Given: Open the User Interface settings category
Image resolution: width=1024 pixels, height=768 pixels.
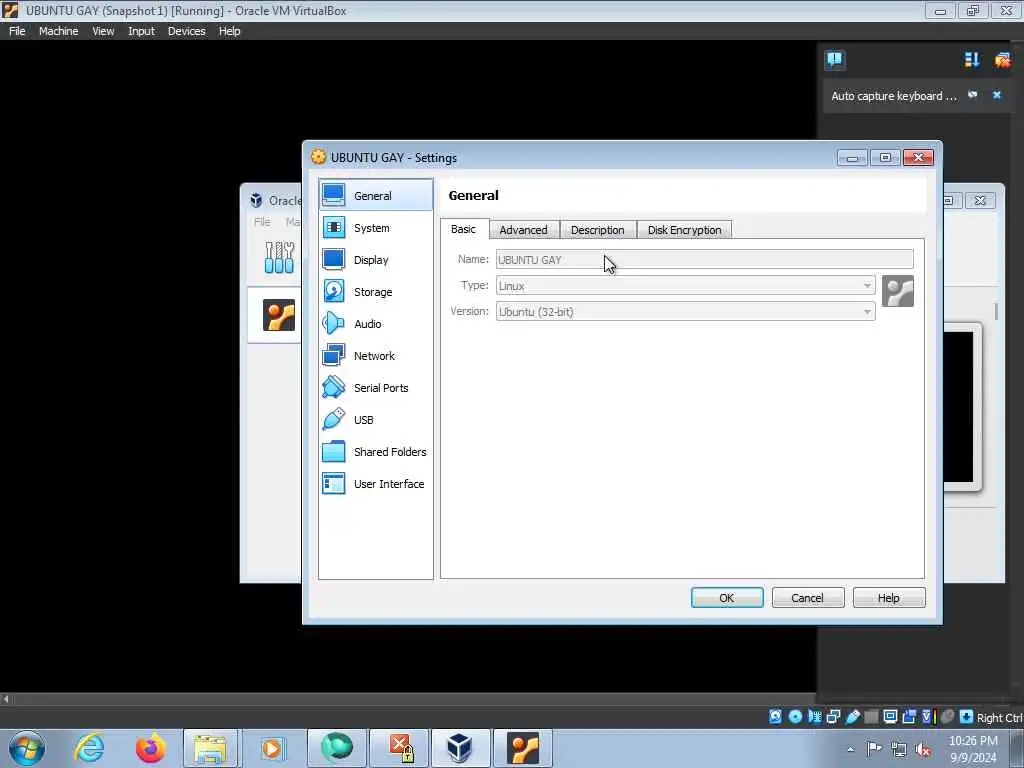Looking at the screenshot, I should point(376,483).
